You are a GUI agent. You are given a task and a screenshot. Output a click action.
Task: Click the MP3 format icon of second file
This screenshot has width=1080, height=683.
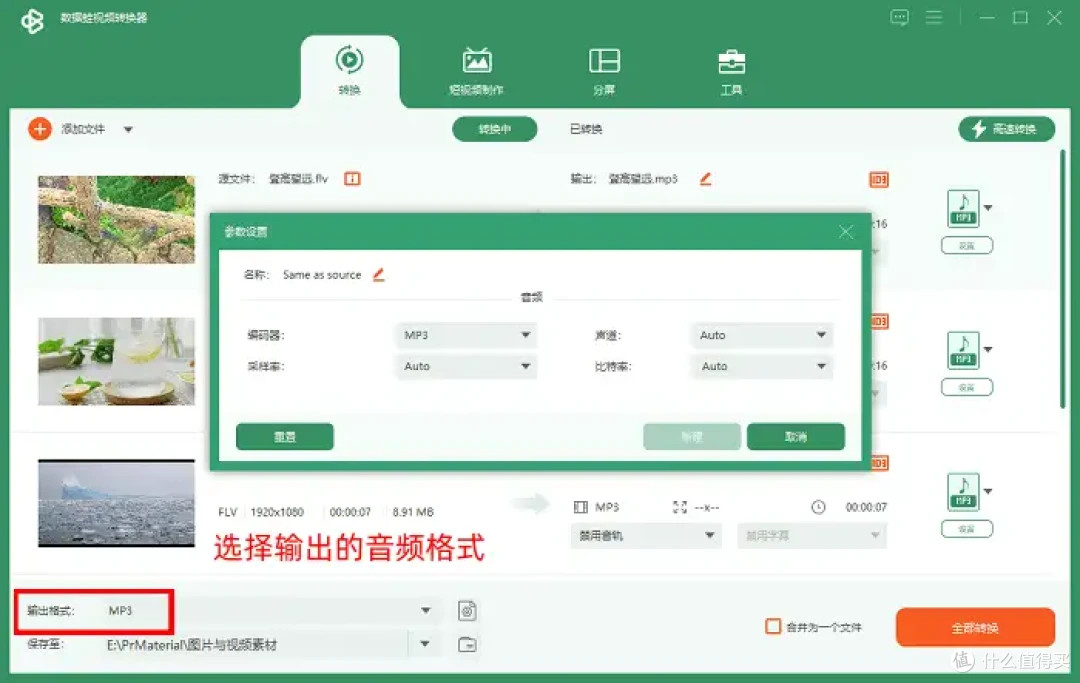coord(963,350)
